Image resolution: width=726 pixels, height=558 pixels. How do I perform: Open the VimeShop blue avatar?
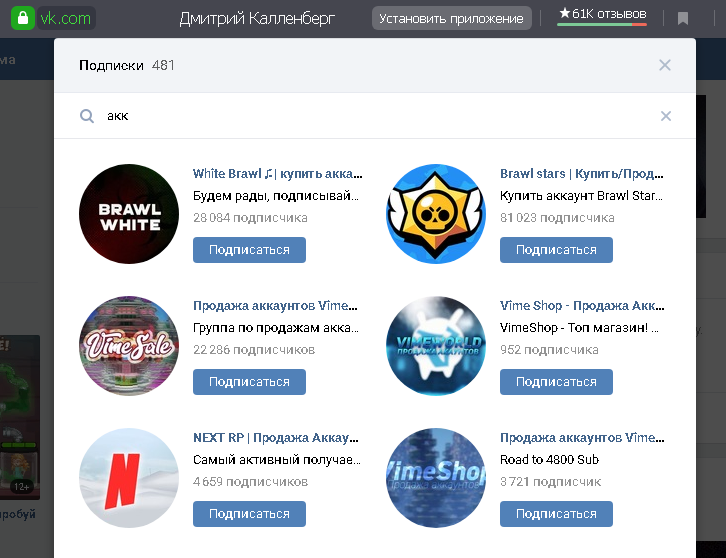(x=436, y=478)
